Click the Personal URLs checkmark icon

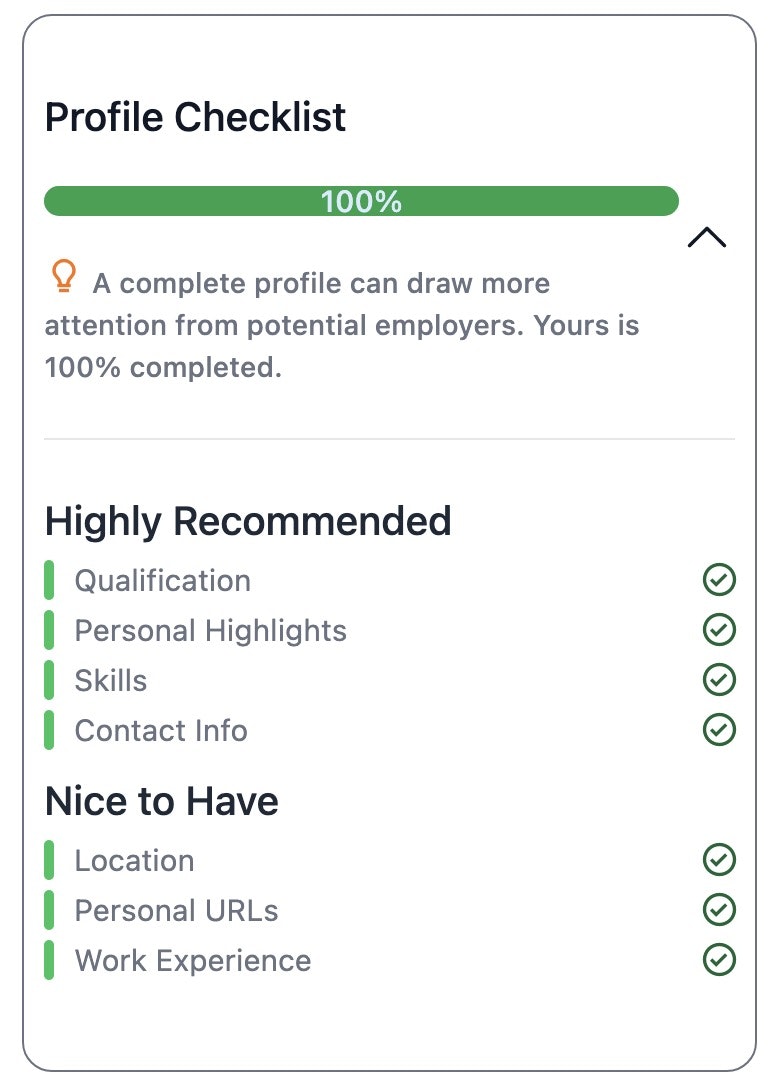719,910
